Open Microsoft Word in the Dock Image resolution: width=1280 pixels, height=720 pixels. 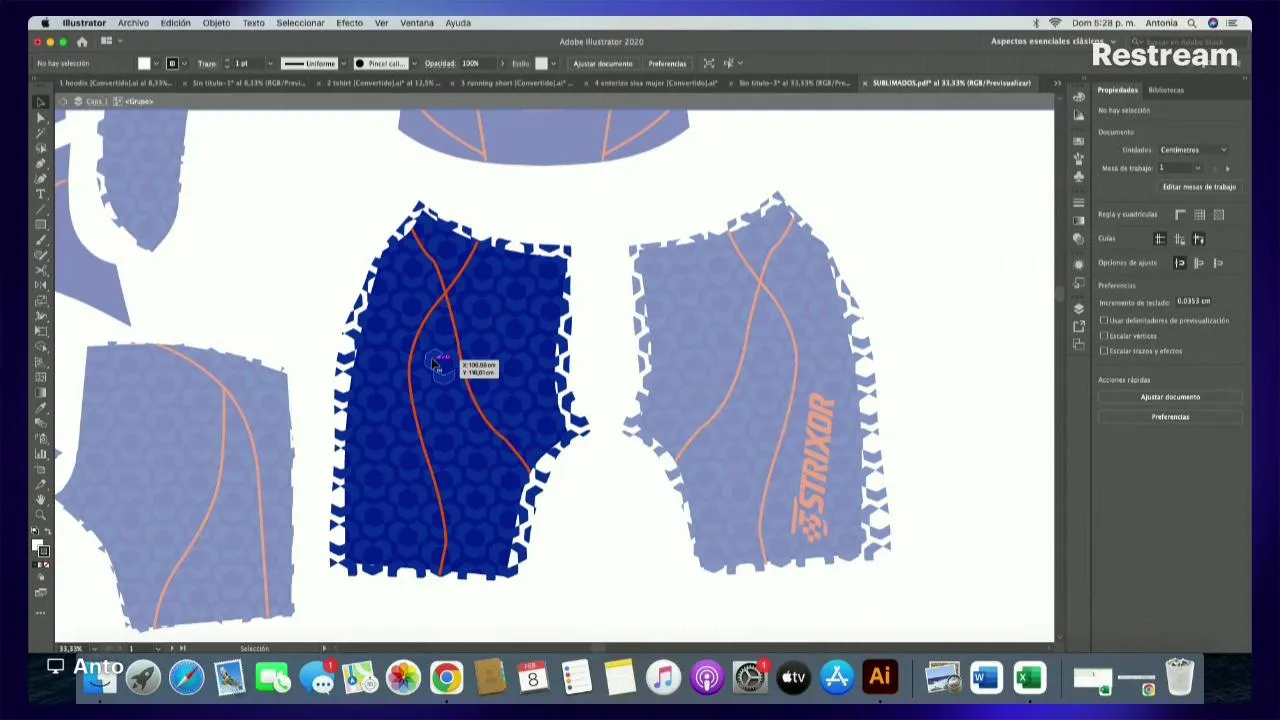click(x=985, y=678)
